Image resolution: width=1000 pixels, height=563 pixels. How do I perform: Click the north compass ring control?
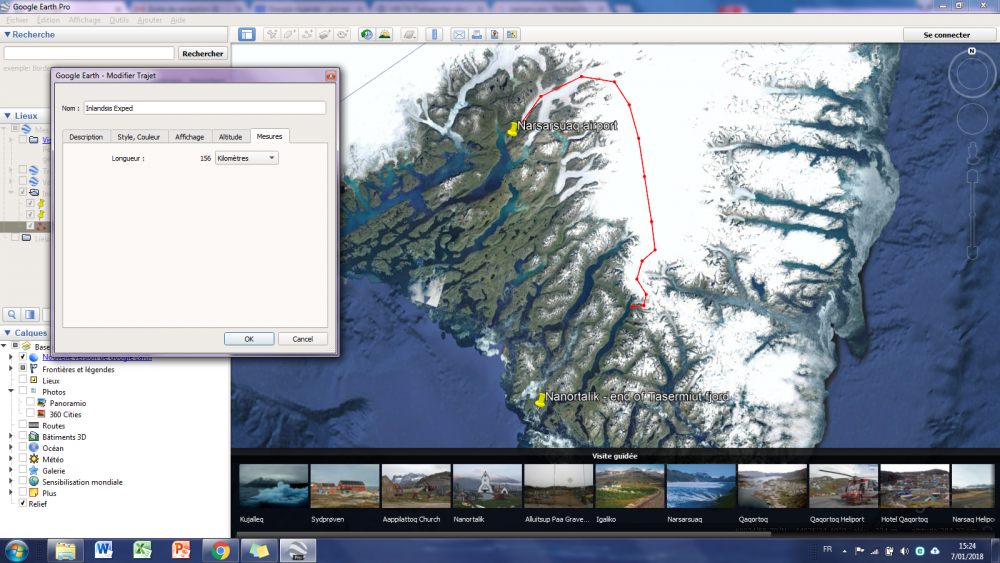(x=972, y=73)
